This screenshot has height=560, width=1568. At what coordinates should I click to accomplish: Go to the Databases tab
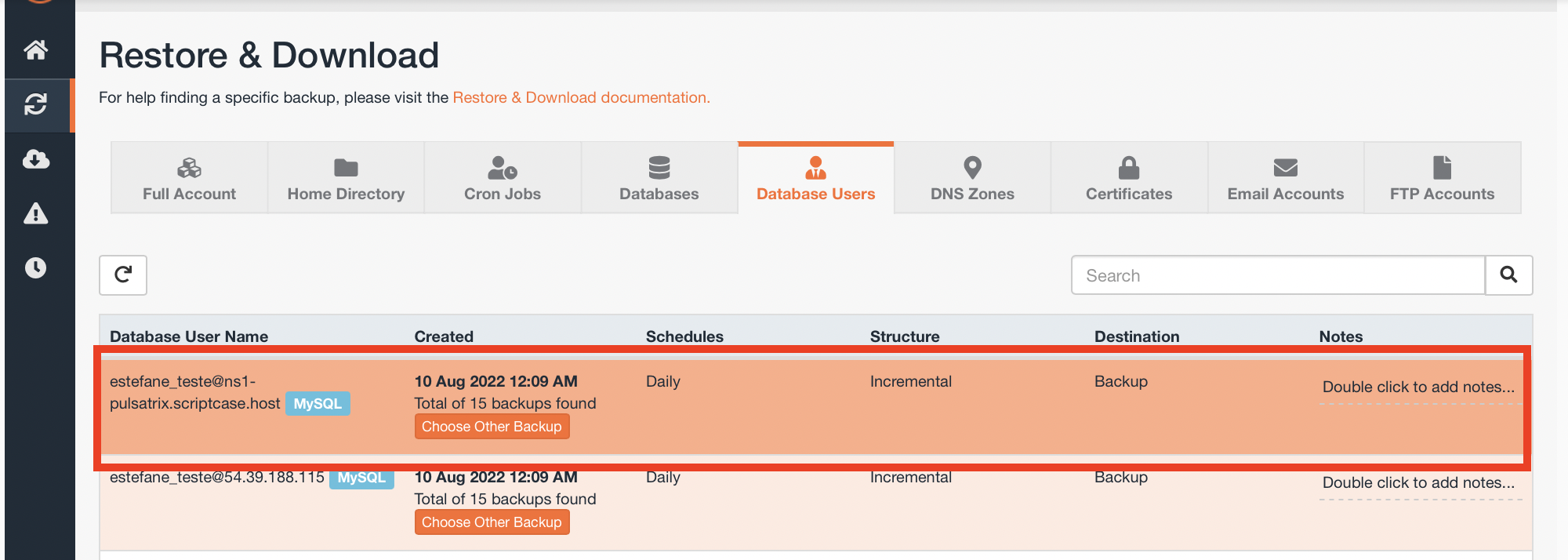point(659,179)
